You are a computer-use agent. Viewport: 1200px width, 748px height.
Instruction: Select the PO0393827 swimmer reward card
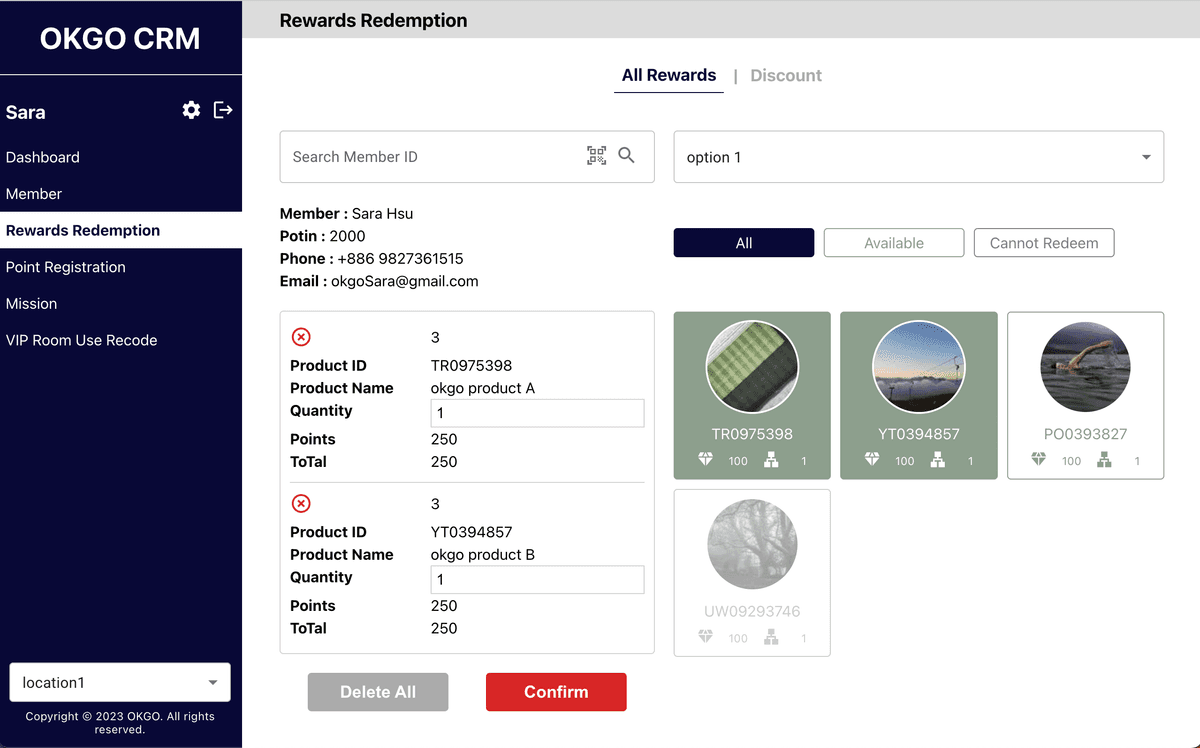[x=1085, y=395]
